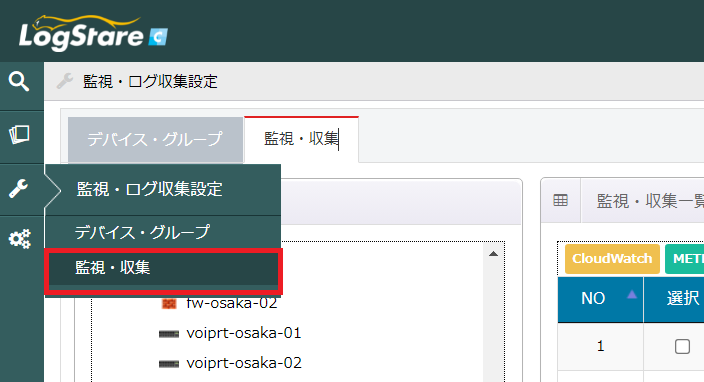The image size is (704, 382).
Task: Select voiprt-osaka-01 in the device tree
Action: [x=244, y=333]
